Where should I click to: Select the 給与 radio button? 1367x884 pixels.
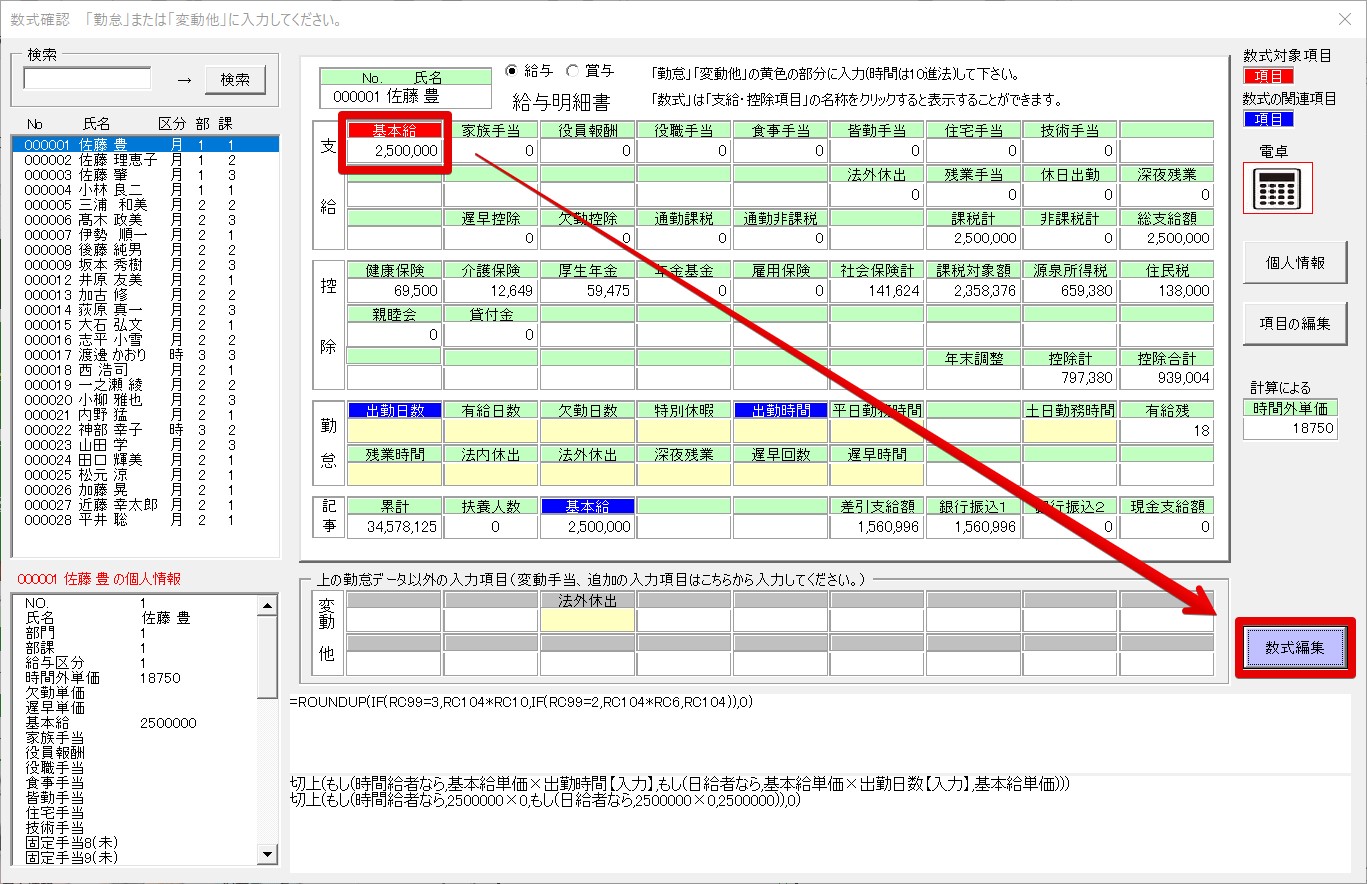pos(513,71)
